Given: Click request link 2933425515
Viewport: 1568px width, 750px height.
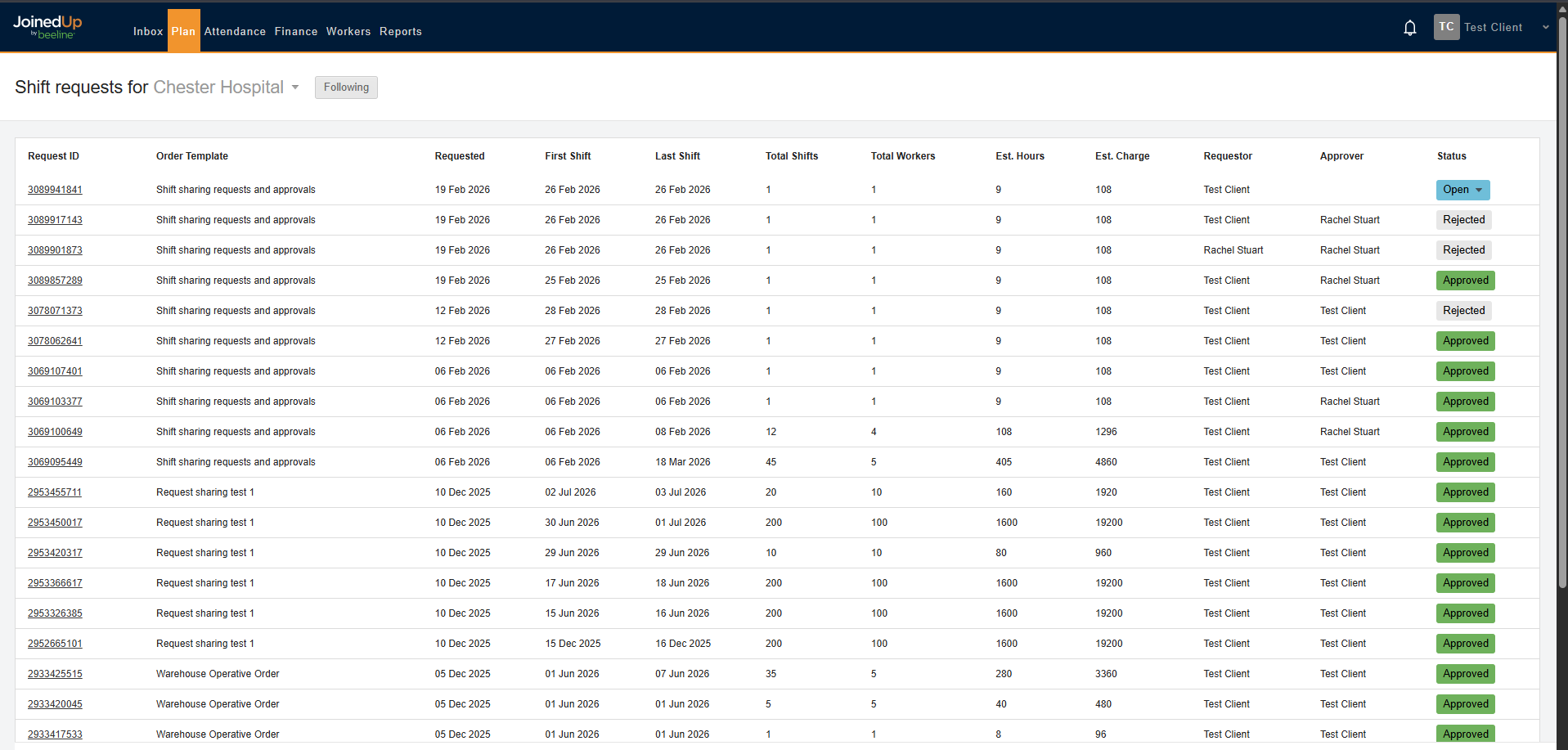Looking at the screenshot, I should (x=55, y=673).
